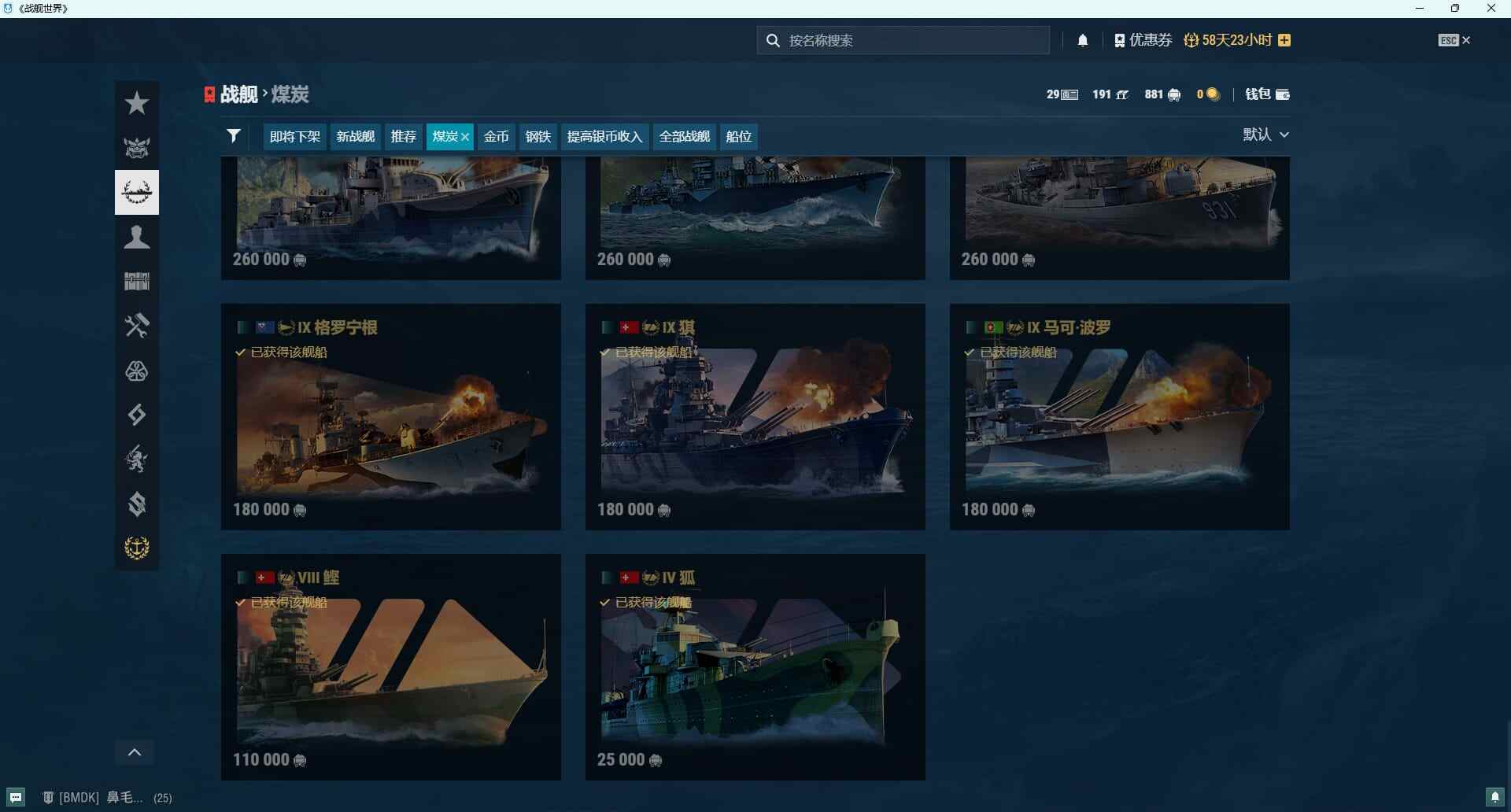1511x812 pixels.
Task: Click the gold doubloons balance 0
Action: tap(1208, 94)
